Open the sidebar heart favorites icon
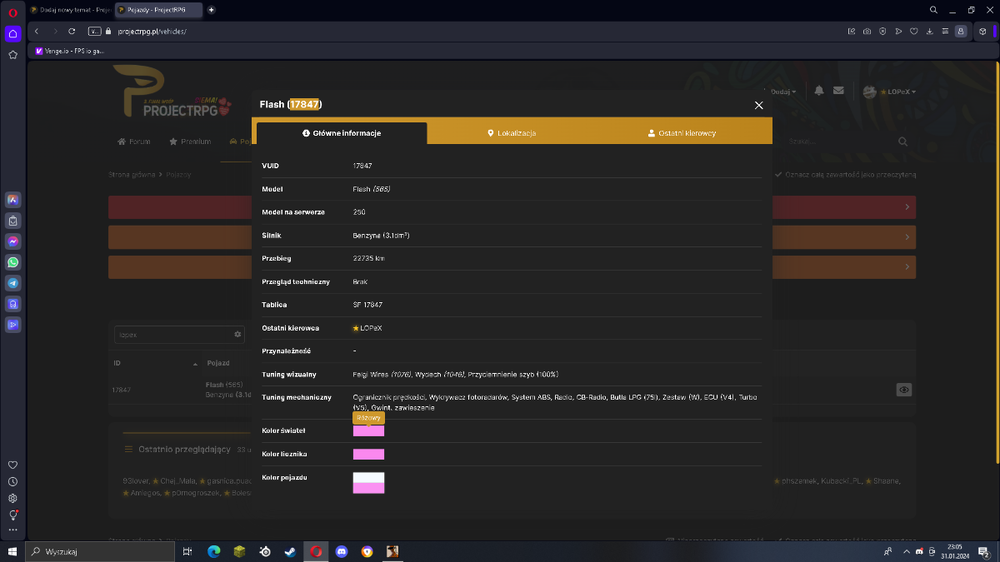The image size is (1000, 562). tap(13, 465)
